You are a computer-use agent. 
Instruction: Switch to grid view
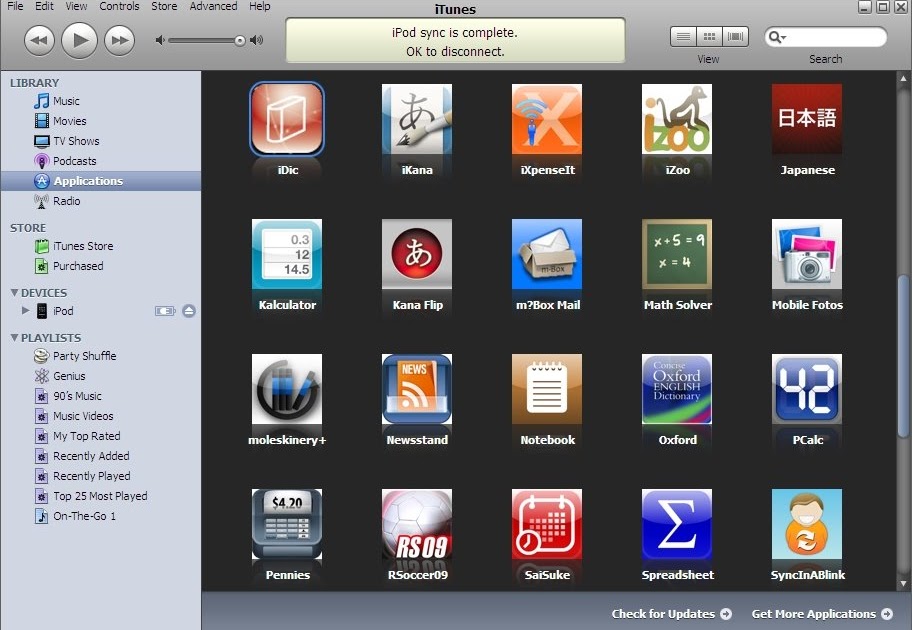[709, 37]
